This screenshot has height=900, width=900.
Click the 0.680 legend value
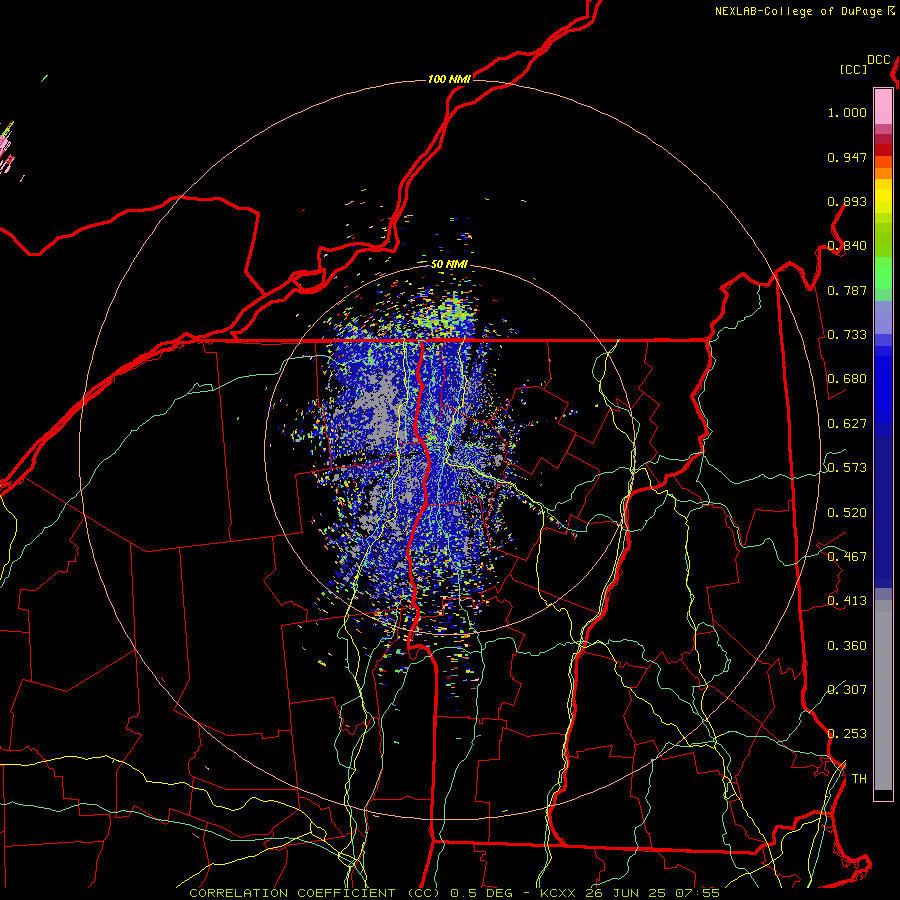tap(847, 379)
